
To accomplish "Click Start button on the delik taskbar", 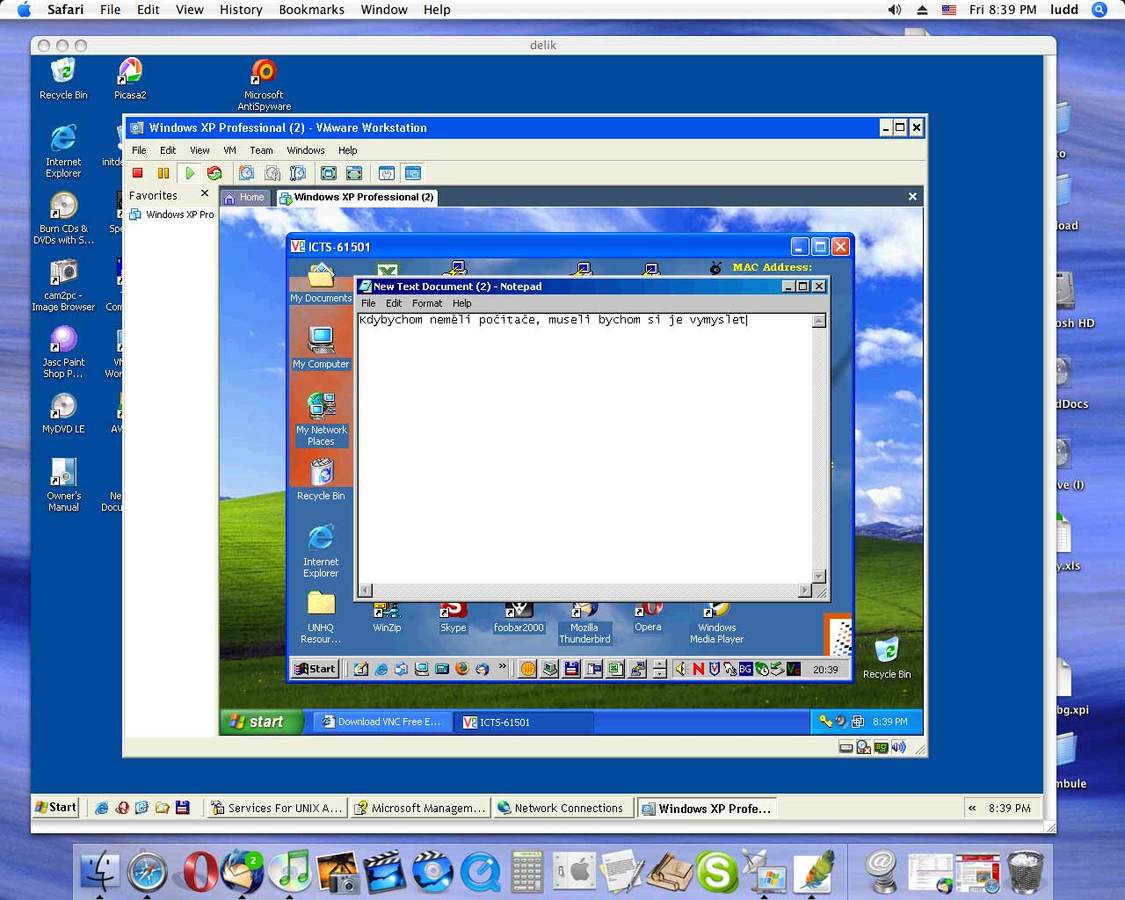I will [56, 807].
